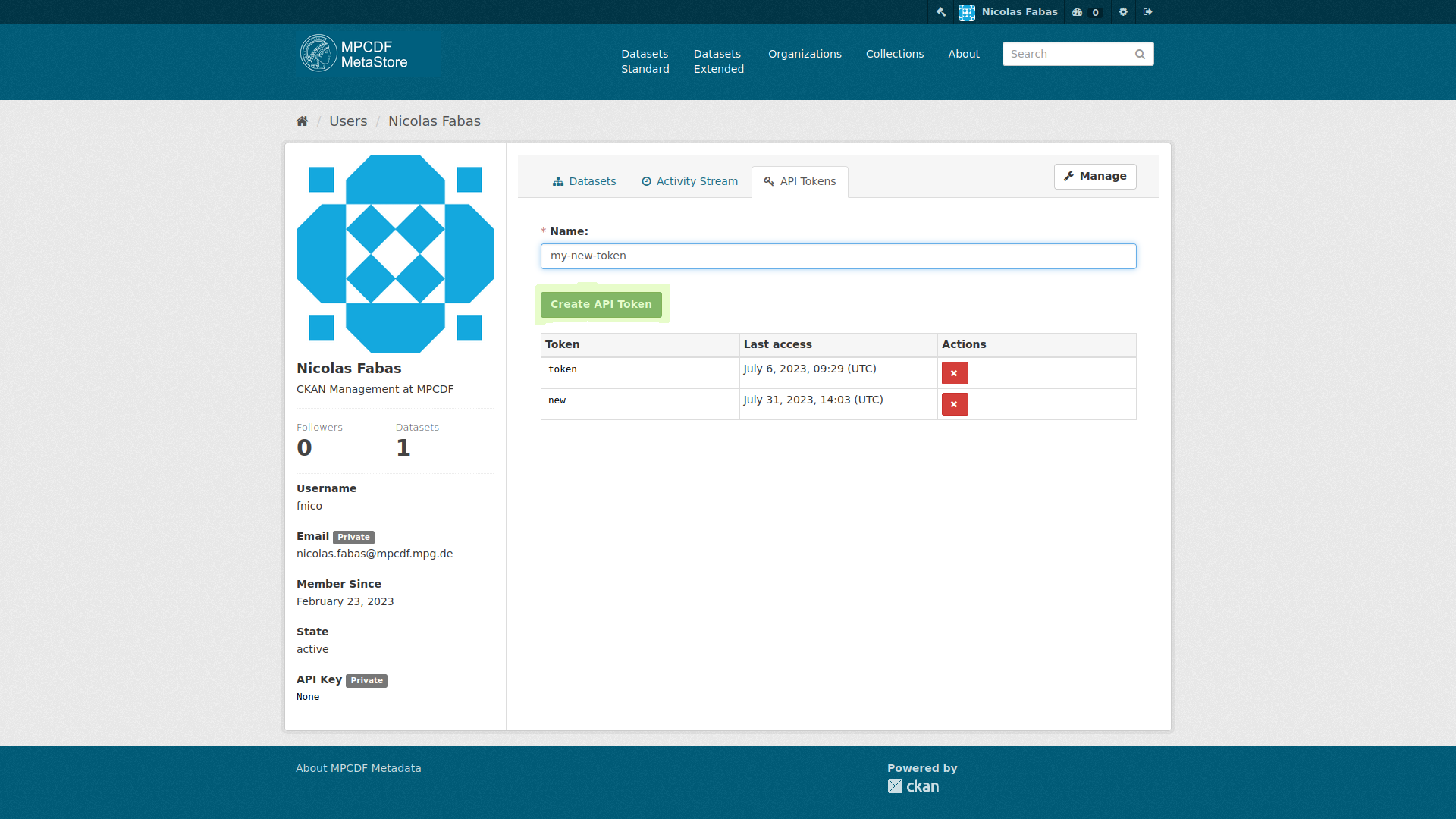Click the API Key value 'None'
1456x819 pixels.
pyautogui.click(x=308, y=697)
